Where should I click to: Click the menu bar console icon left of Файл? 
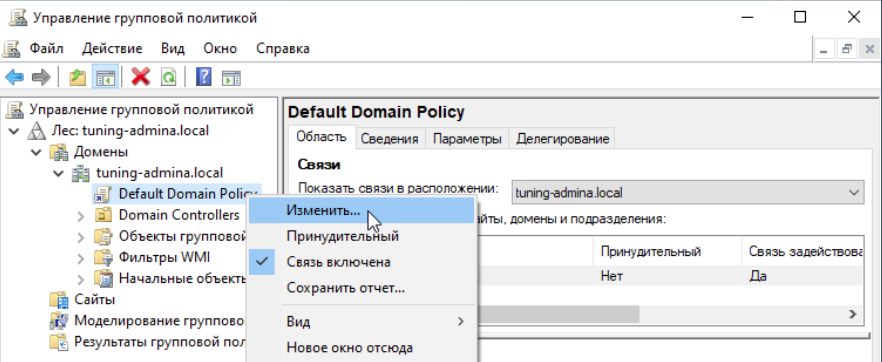coord(12,48)
